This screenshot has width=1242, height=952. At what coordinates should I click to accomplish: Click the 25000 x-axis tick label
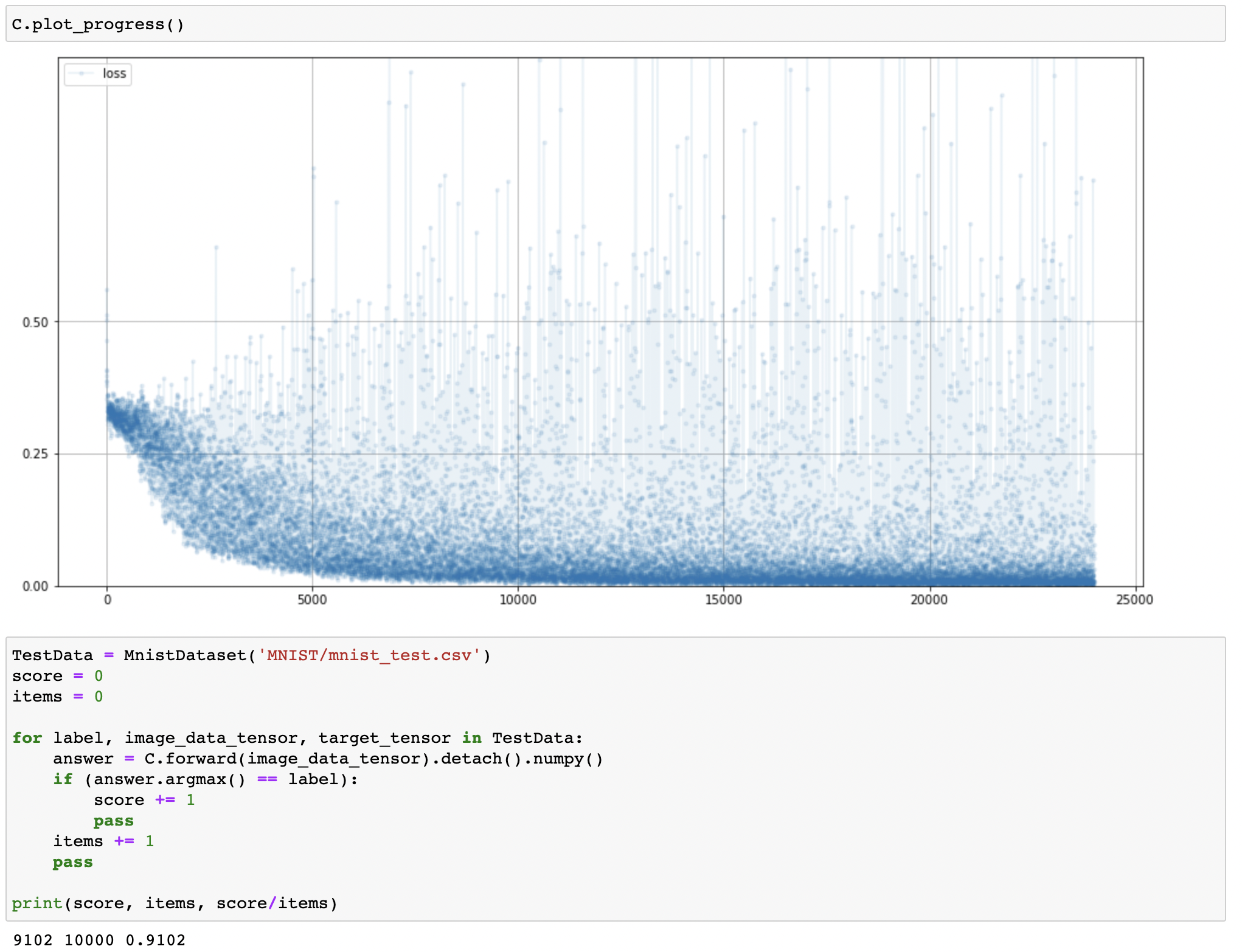(1134, 600)
